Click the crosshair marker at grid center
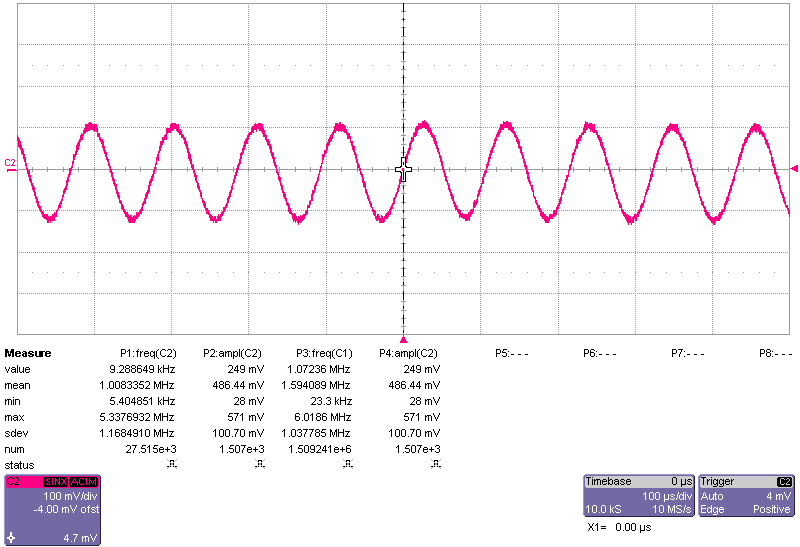This screenshot has height=547, width=800. 404,168
